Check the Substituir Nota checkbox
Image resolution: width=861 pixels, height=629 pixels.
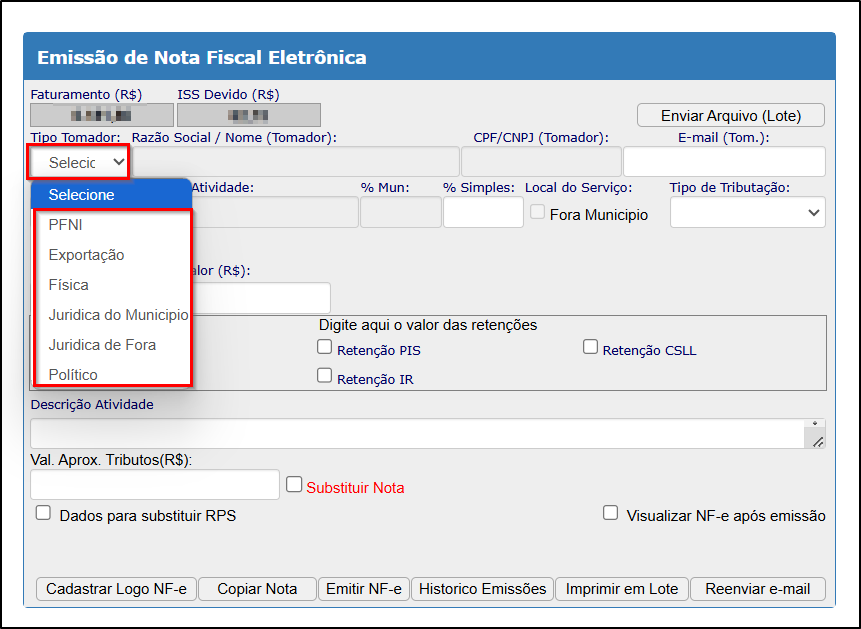pyautogui.click(x=294, y=484)
